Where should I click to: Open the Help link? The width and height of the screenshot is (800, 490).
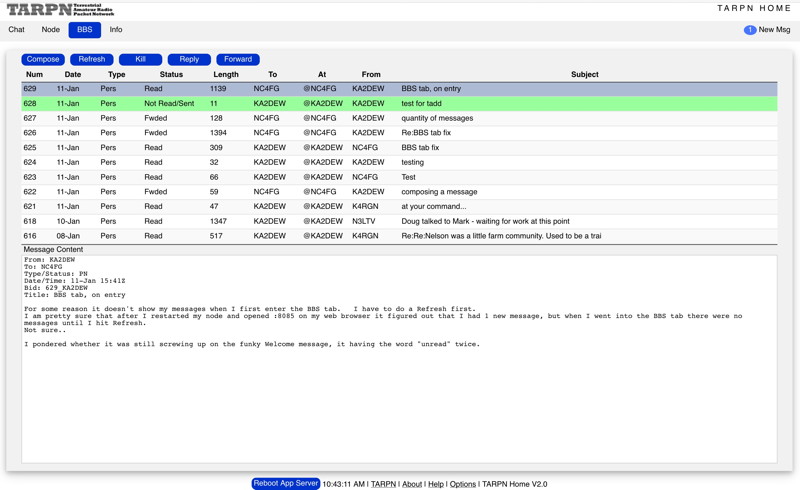click(436, 484)
